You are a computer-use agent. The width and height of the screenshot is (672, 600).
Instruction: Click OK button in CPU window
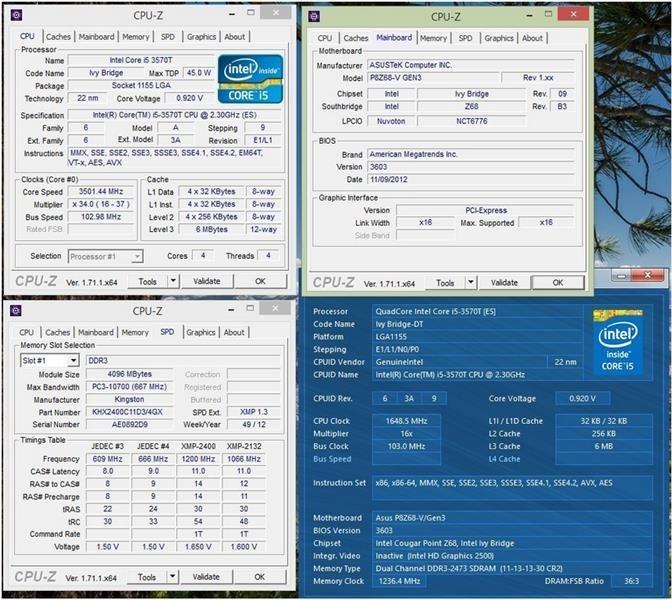tap(260, 281)
